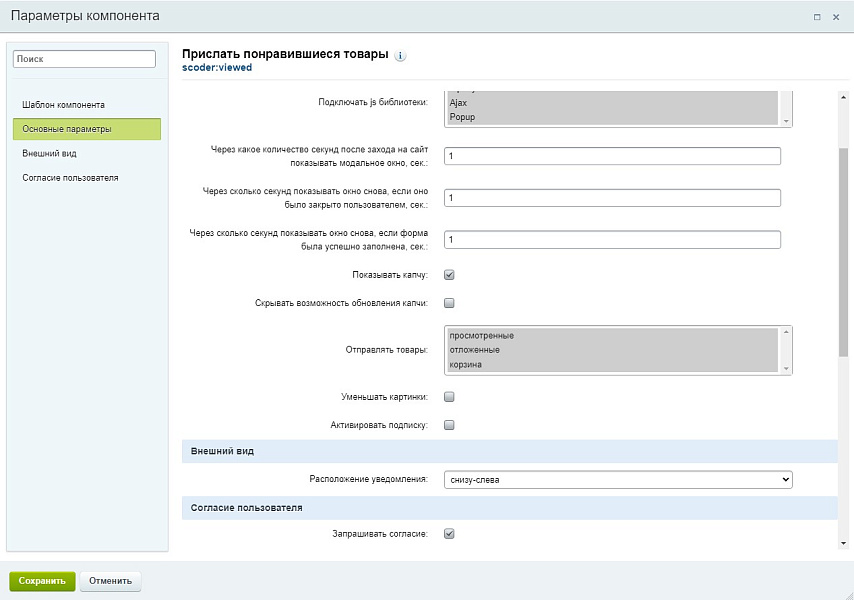Click the main panel scroll-up arrow
This screenshot has height=600, width=854.
point(844,97)
